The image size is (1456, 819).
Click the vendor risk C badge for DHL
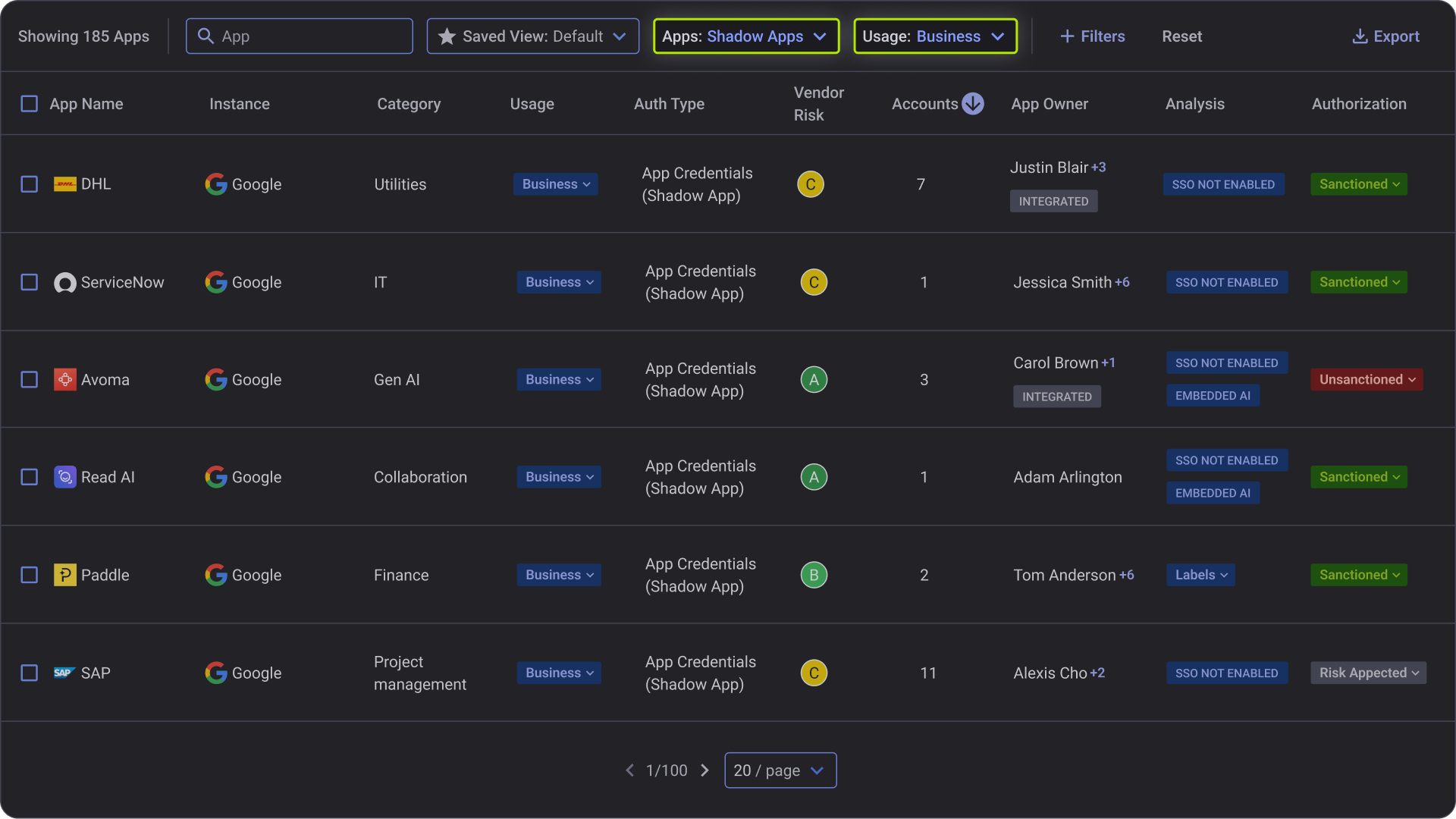tap(811, 184)
